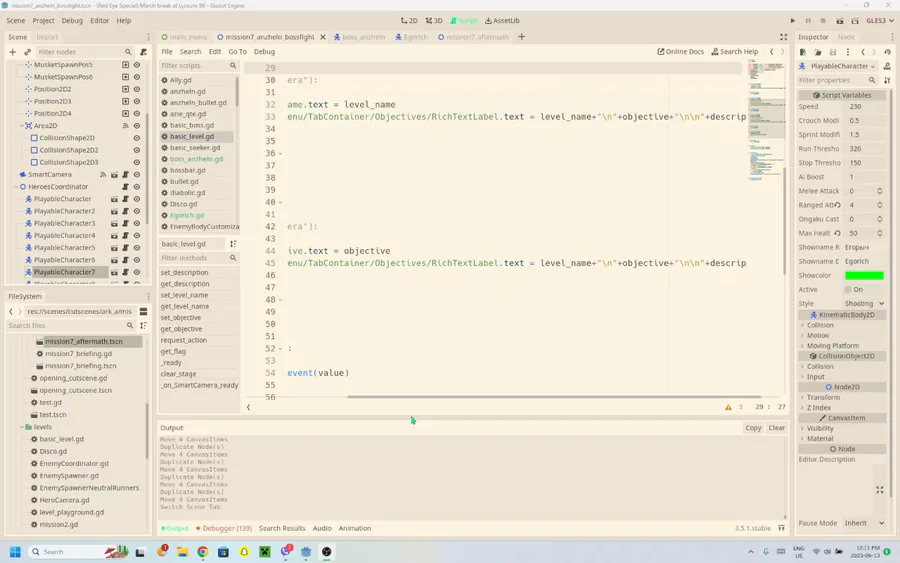Stop the running project

[x=823, y=21]
